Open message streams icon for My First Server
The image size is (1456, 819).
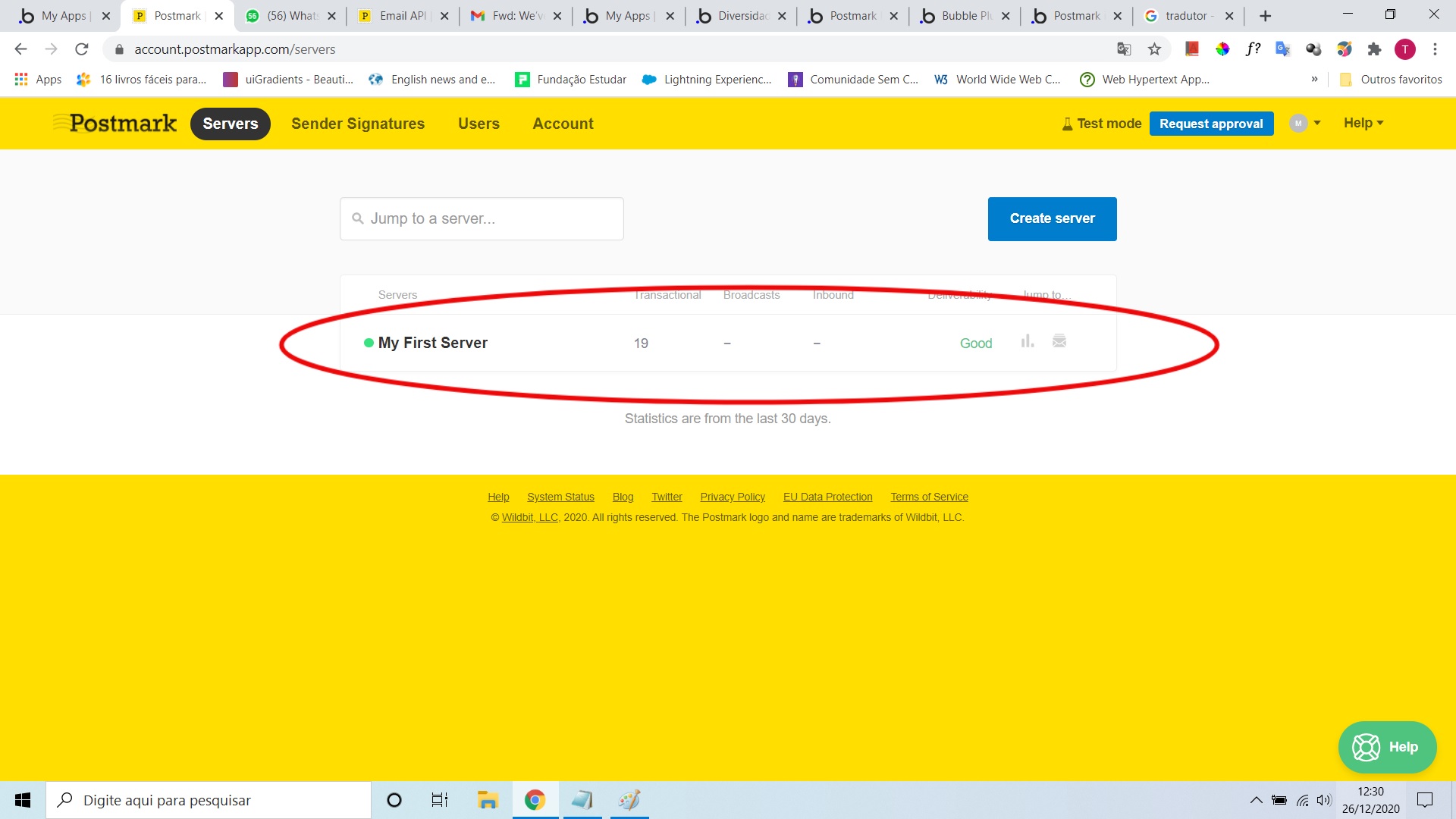pyautogui.click(x=1059, y=341)
